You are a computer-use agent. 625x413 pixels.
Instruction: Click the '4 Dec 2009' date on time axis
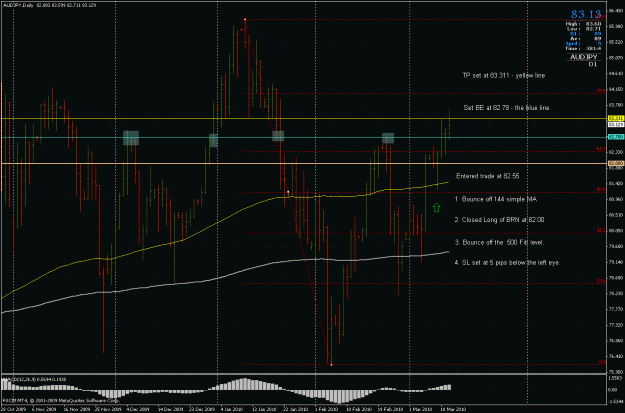coord(138,409)
